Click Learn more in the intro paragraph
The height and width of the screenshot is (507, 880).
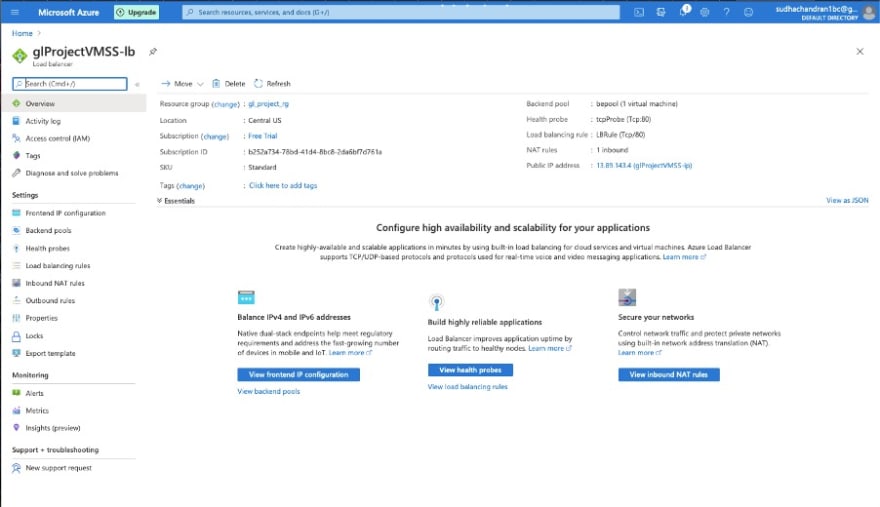click(x=685, y=257)
